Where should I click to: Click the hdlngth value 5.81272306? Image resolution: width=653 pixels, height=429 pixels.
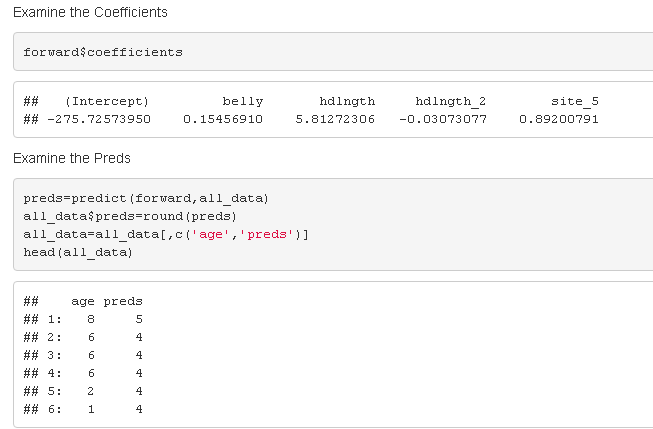[x=335, y=119]
